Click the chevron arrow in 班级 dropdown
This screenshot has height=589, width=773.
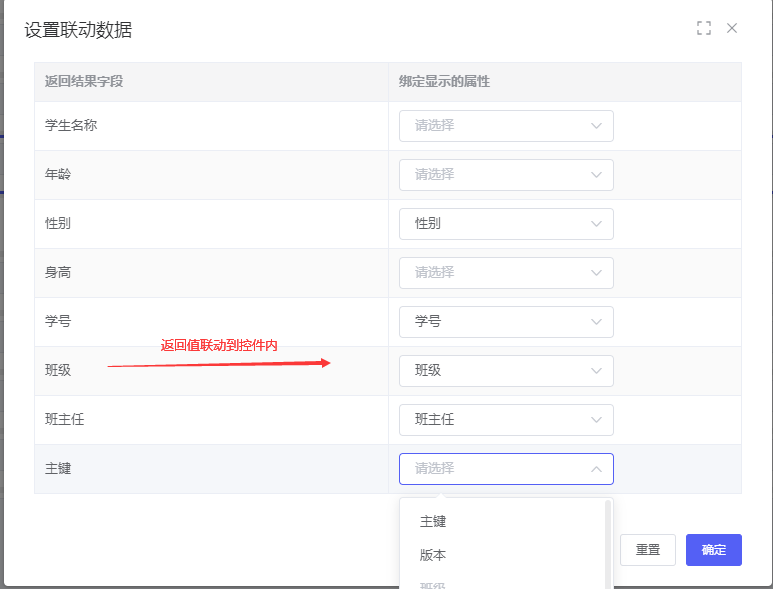[x=597, y=371]
